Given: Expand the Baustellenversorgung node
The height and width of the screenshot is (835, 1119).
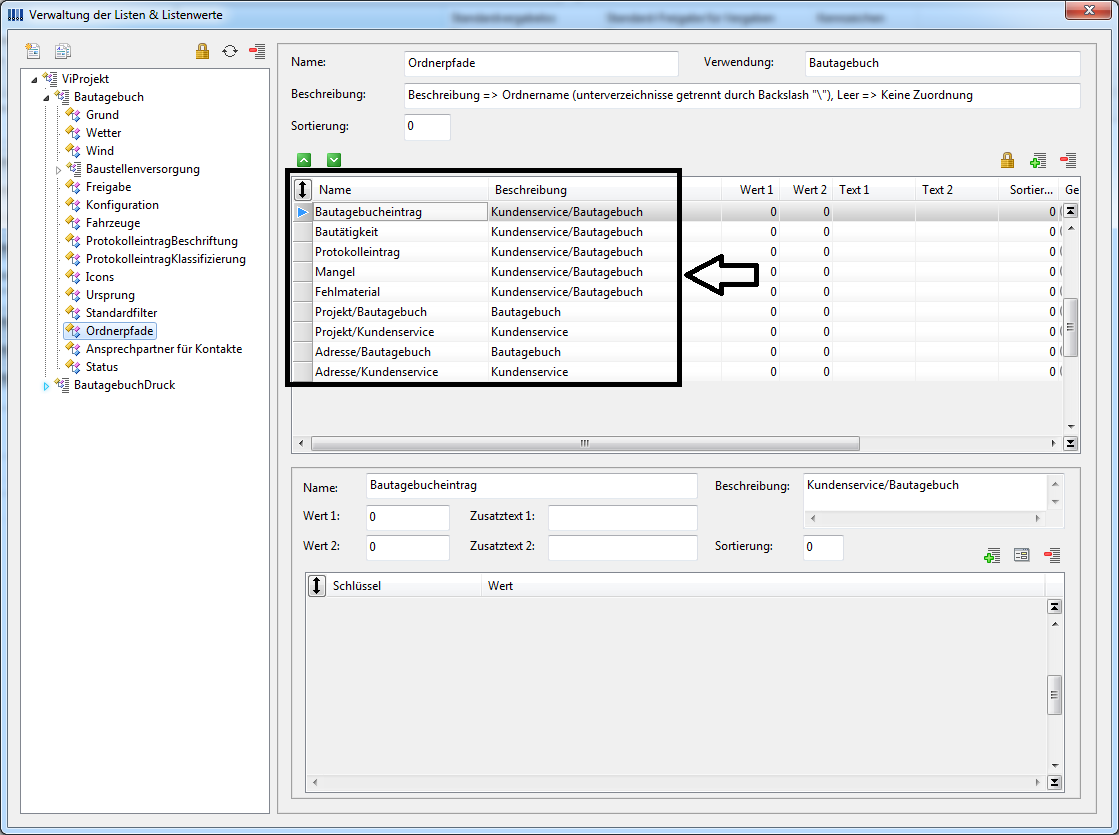Looking at the screenshot, I should [59, 170].
